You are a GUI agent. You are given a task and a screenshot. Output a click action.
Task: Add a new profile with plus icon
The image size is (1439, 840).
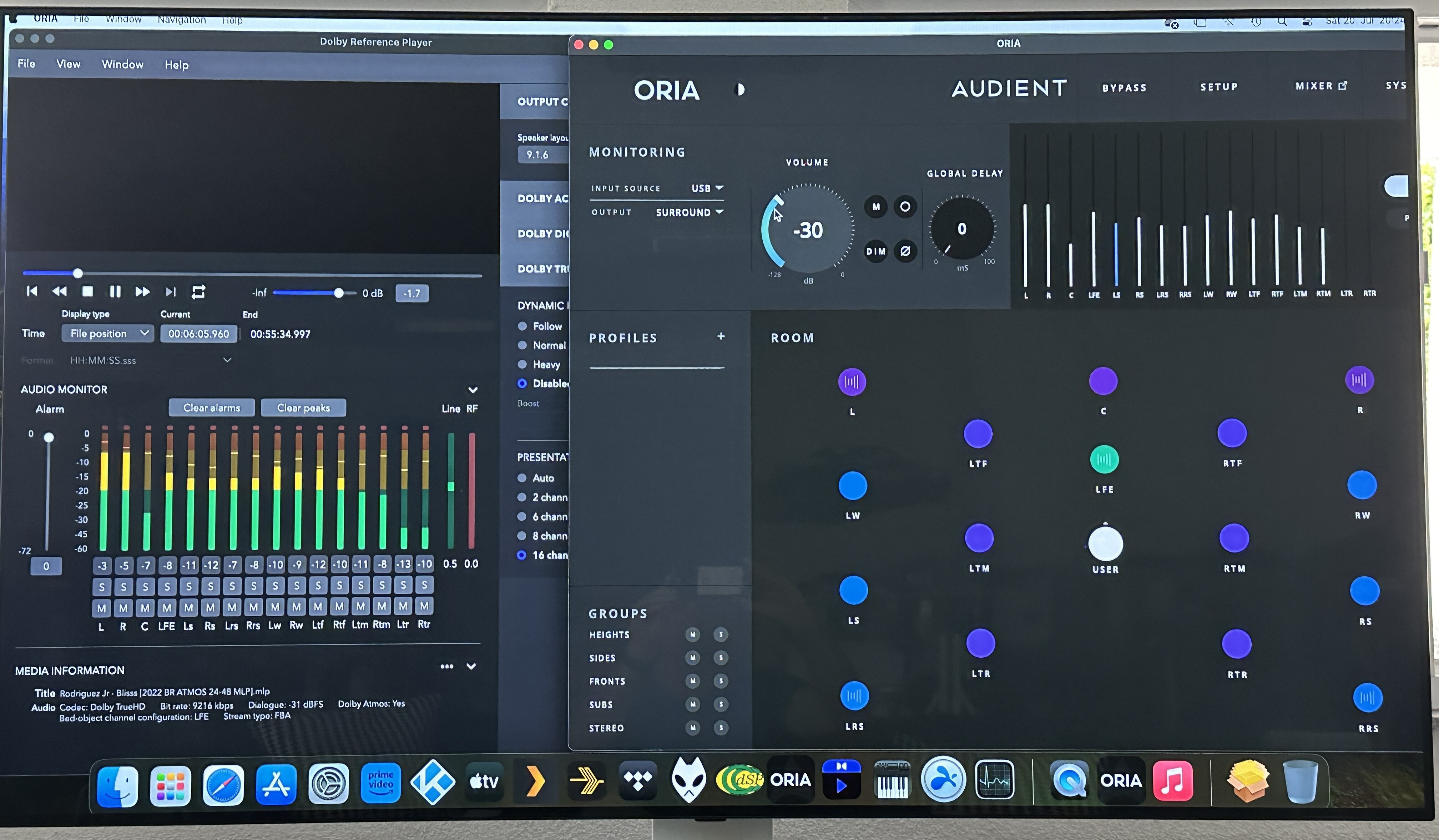(x=721, y=336)
